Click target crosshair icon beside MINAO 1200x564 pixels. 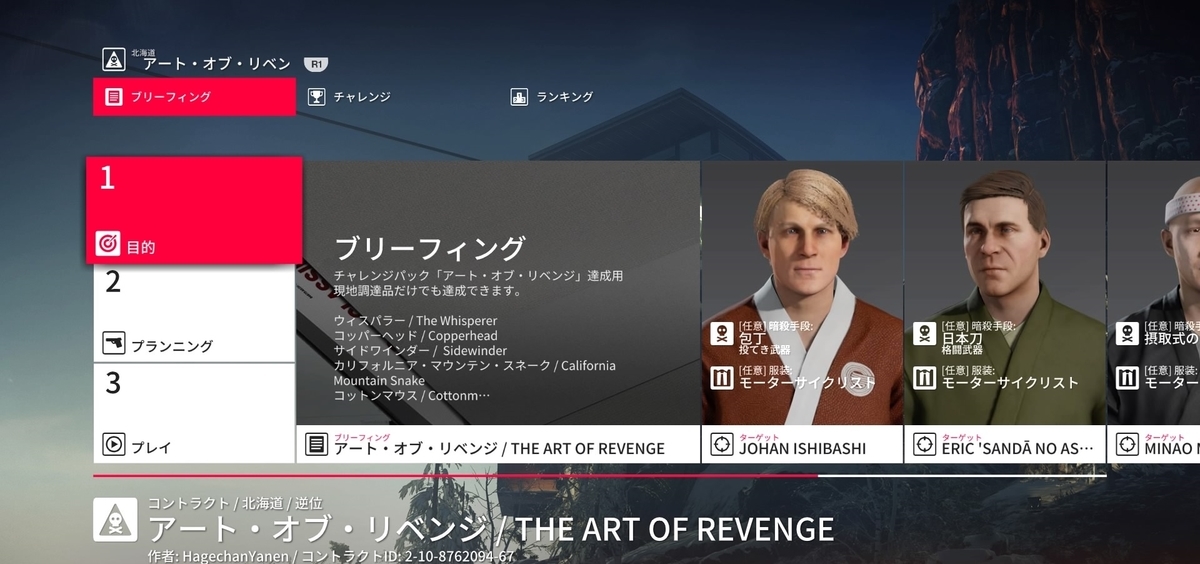point(1127,445)
